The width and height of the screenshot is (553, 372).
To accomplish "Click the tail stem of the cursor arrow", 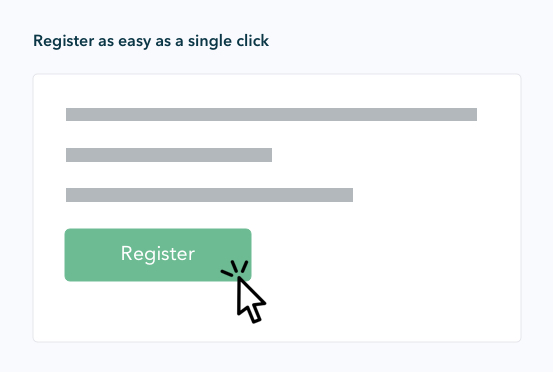I will click(255, 315).
